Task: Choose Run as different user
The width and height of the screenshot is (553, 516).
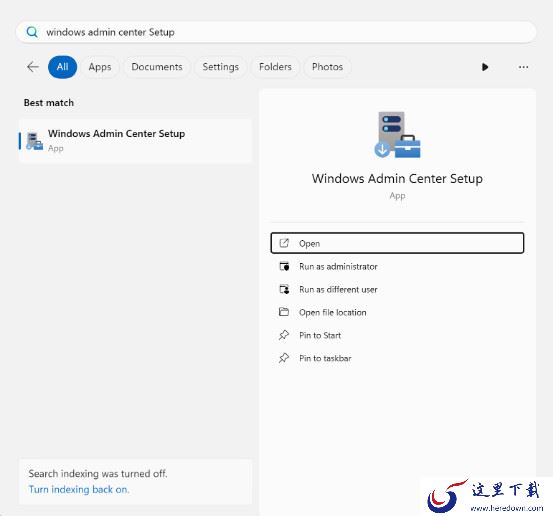Action: tap(397, 289)
